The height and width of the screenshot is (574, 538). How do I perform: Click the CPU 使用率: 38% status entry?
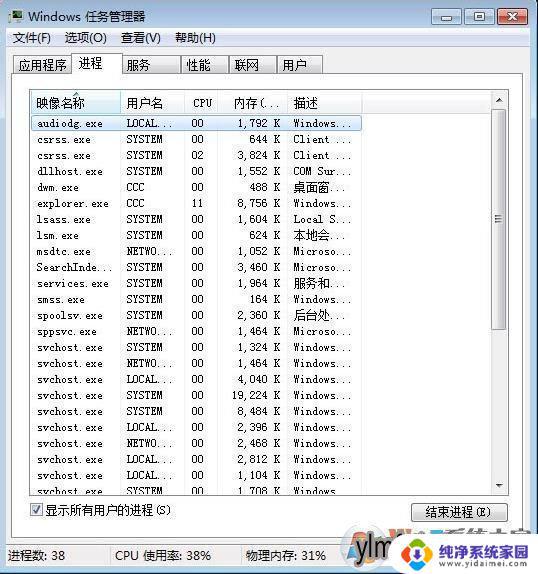163,556
